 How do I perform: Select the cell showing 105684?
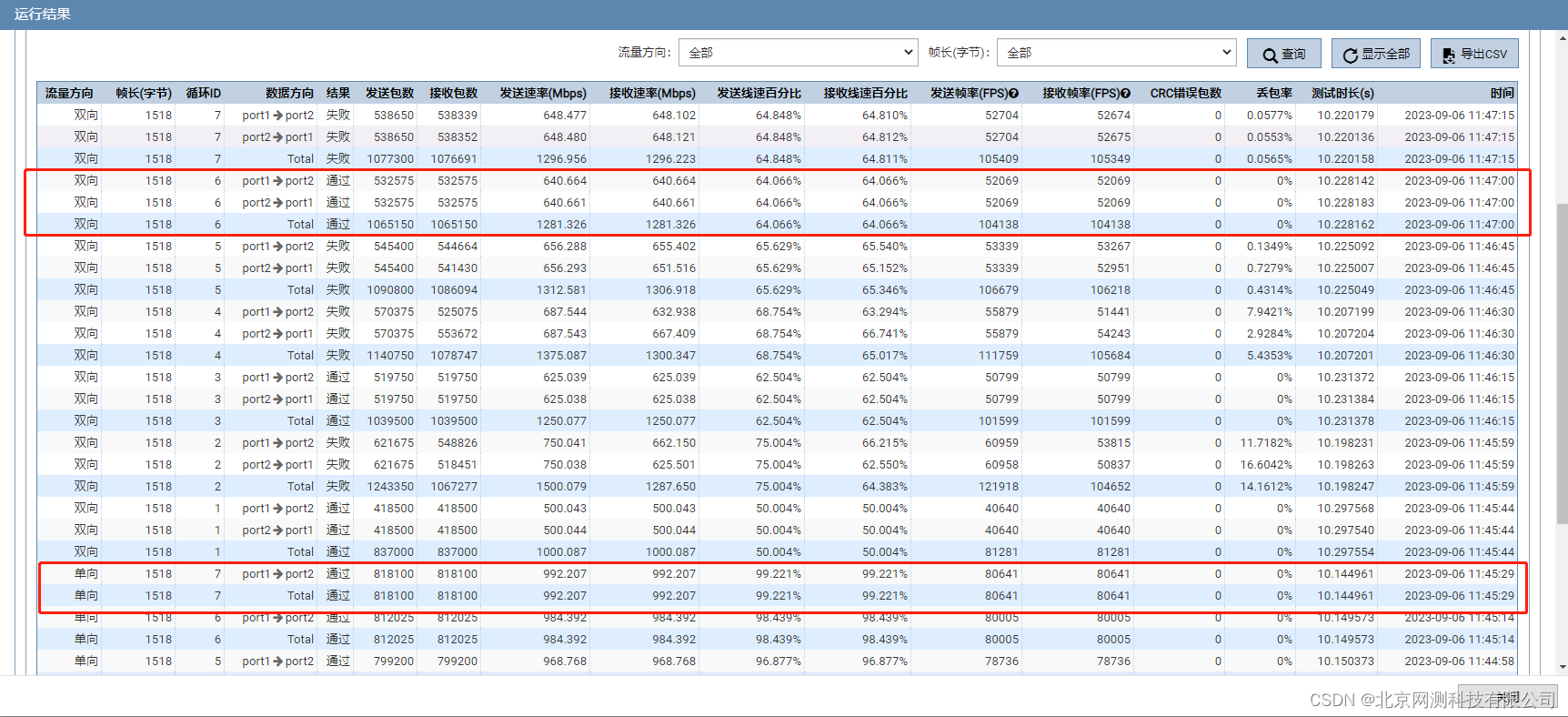coord(1111,356)
